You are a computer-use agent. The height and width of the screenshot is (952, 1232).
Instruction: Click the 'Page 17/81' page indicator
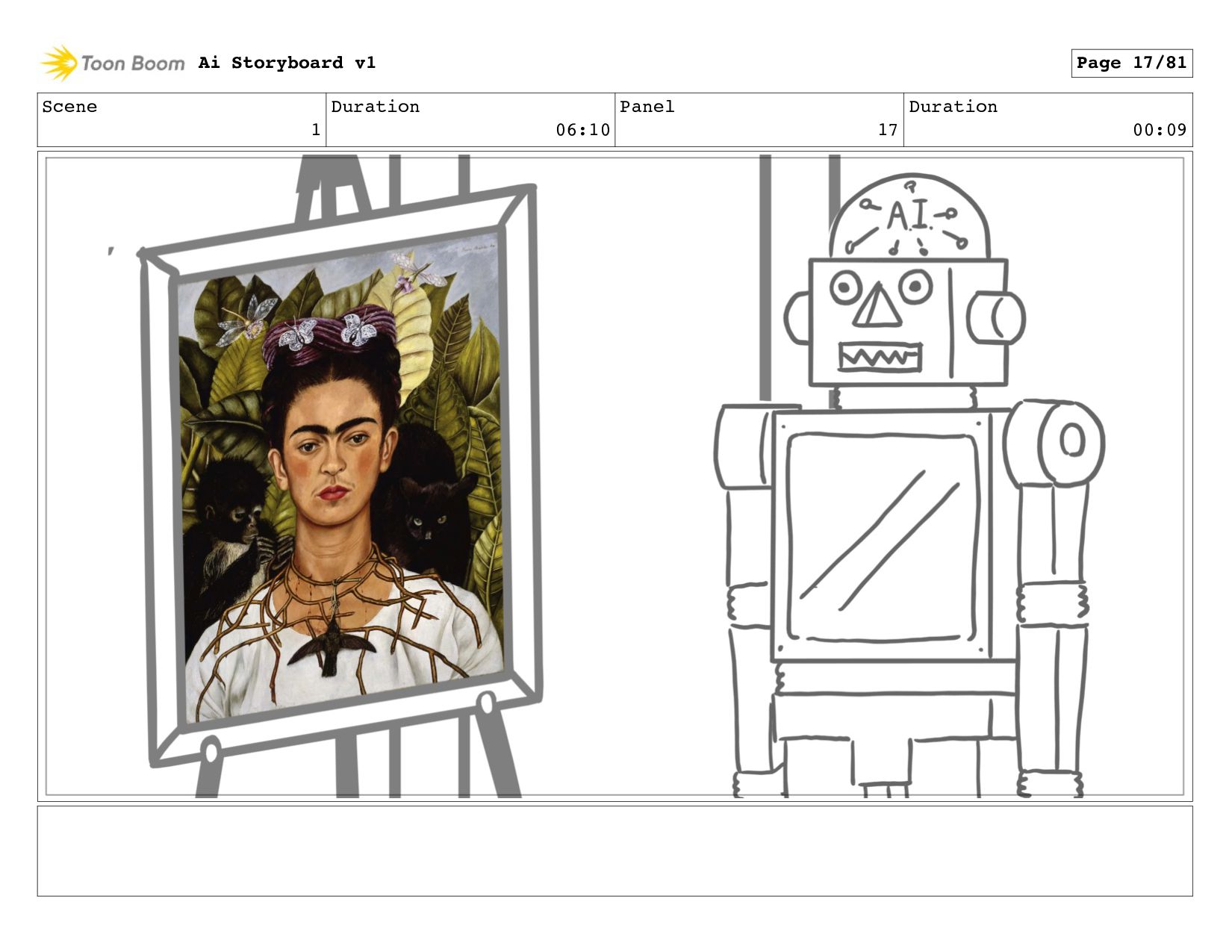point(1131,63)
